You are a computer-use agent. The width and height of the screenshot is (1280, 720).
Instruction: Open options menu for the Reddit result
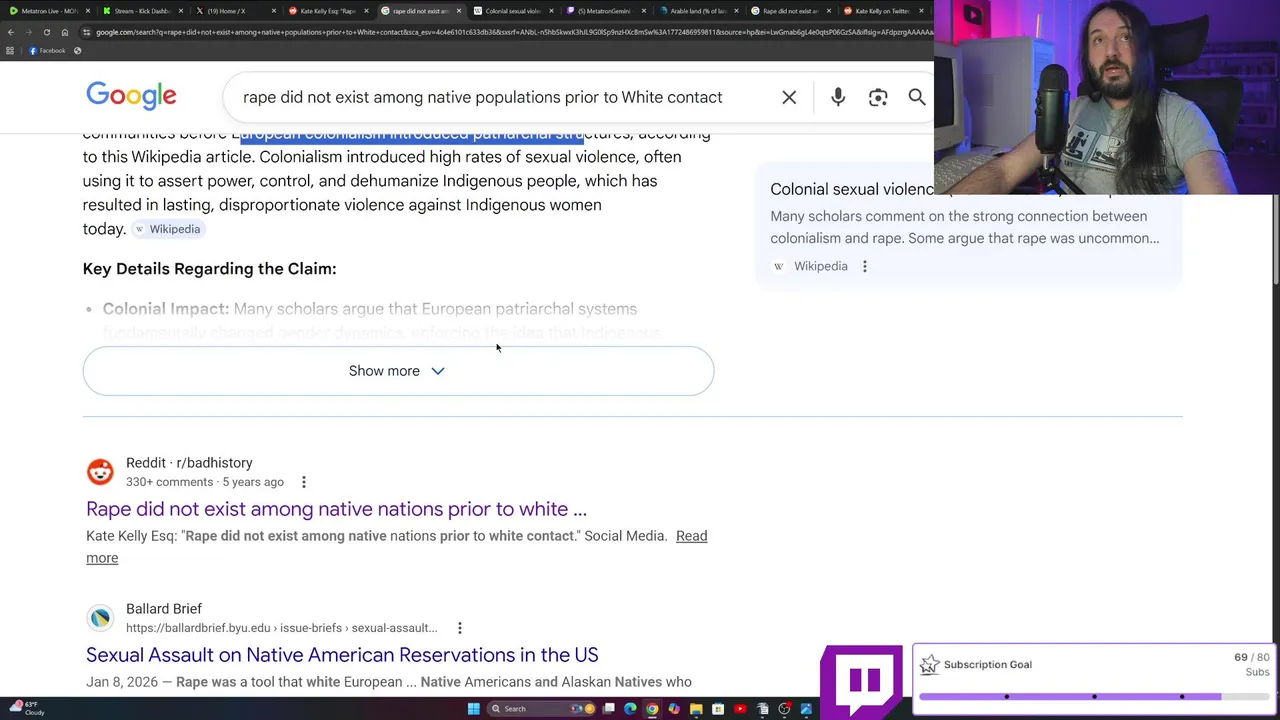pyautogui.click(x=304, y=482)
